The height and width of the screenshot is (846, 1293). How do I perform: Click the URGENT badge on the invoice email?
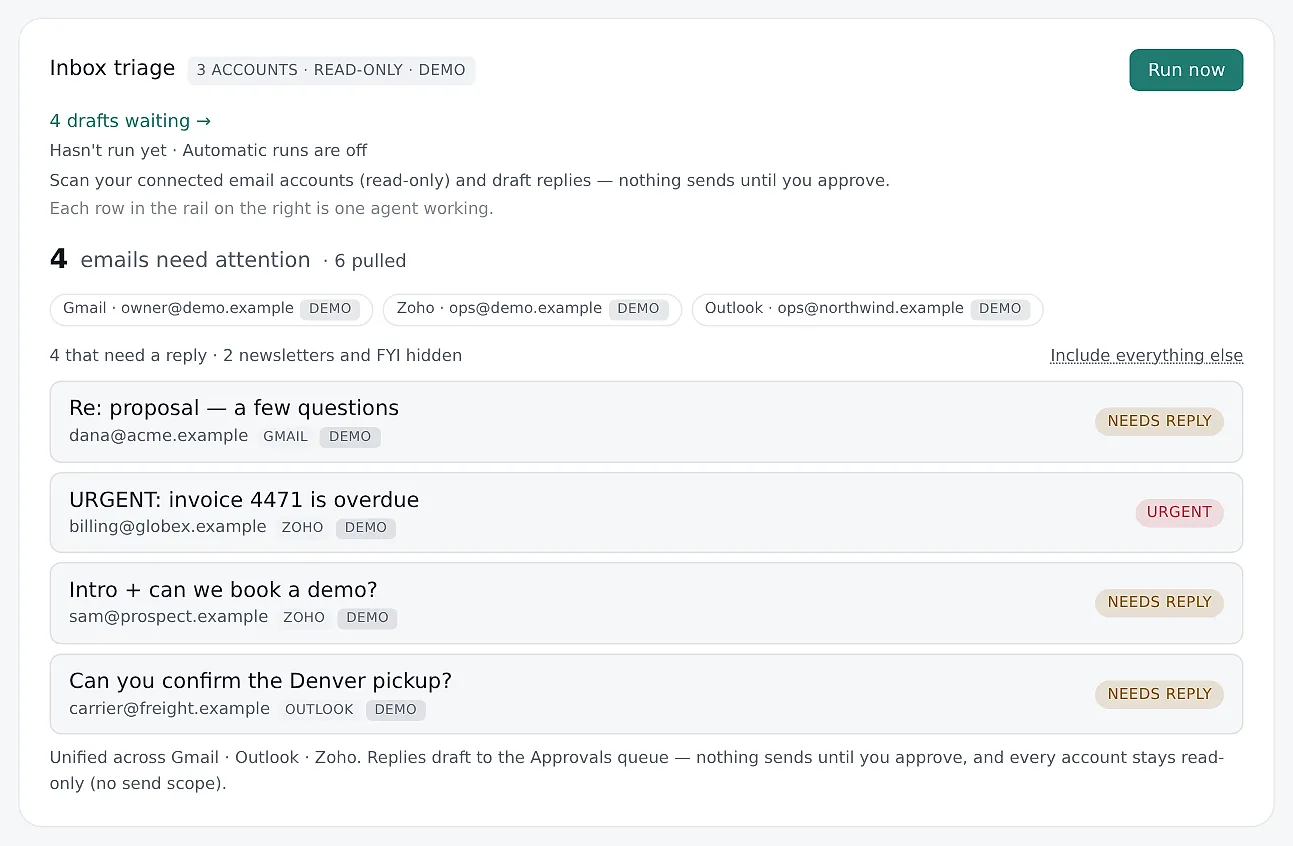coord(1179,512)
